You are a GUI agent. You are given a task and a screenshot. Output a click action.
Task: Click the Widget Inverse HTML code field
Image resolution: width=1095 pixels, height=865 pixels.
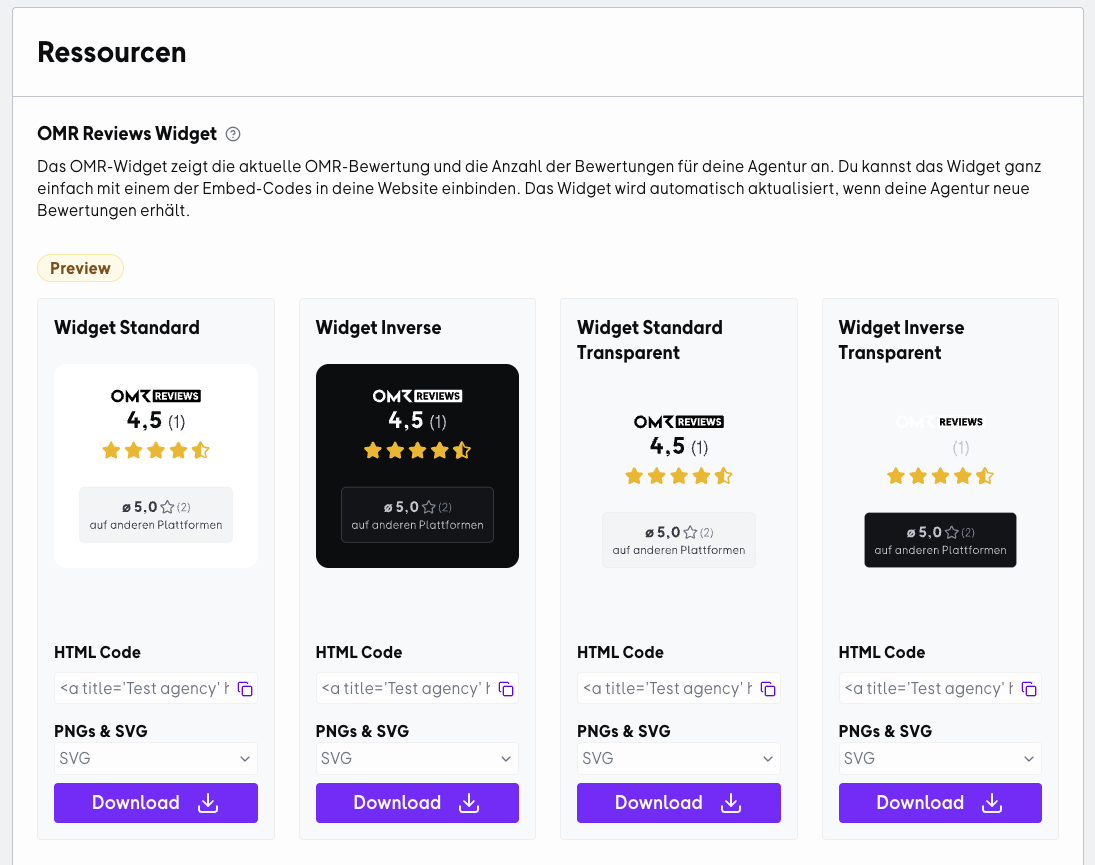[406, 688]
